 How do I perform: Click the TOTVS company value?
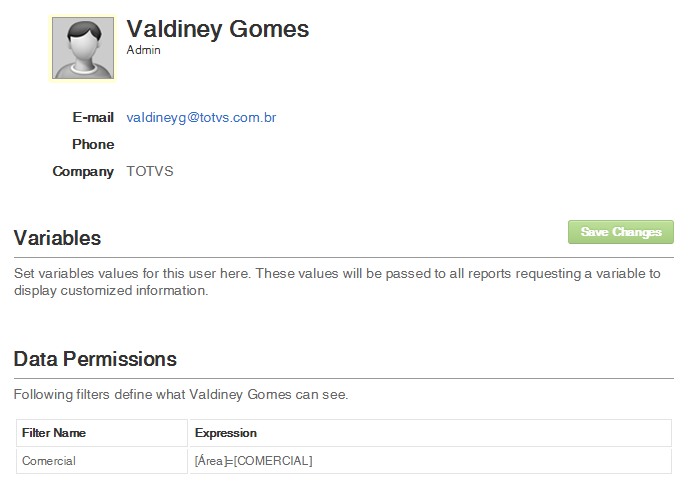point(150,172)
